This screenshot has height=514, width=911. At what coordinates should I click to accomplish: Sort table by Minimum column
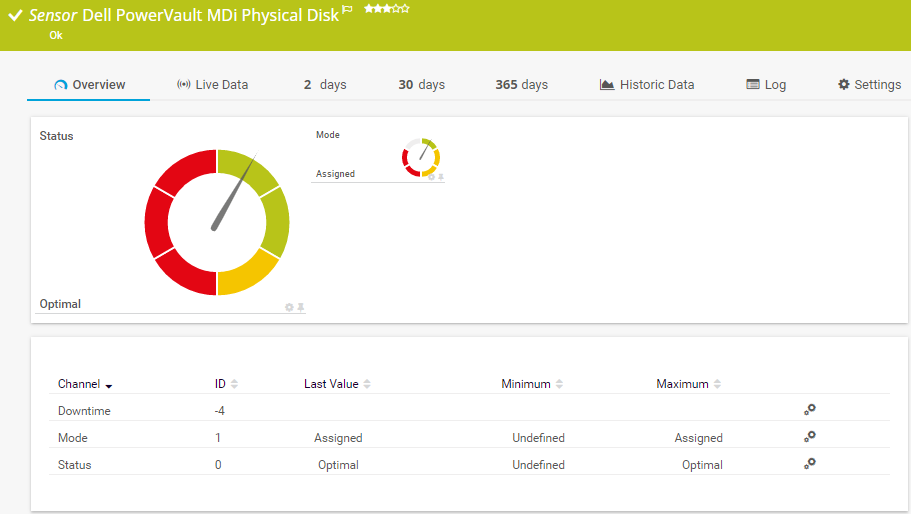click(531, 384)
